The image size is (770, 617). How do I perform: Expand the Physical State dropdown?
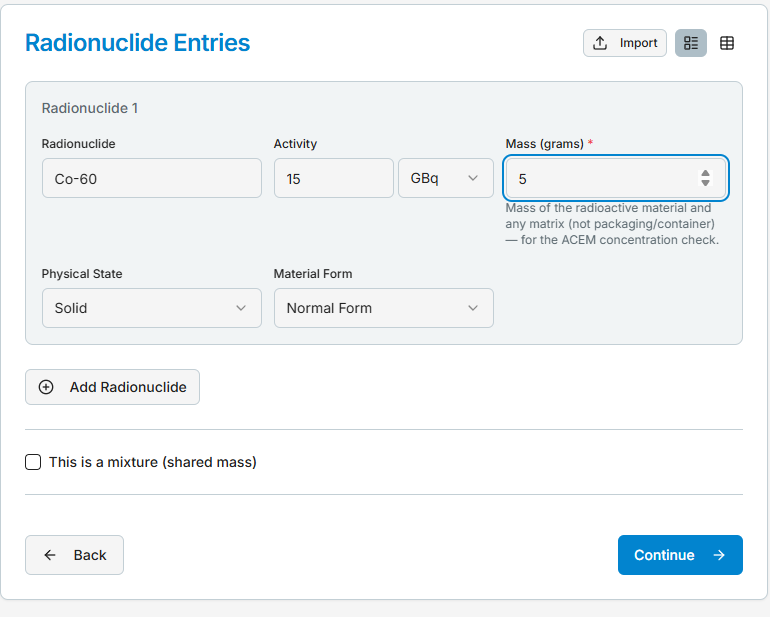pos(152,308)
